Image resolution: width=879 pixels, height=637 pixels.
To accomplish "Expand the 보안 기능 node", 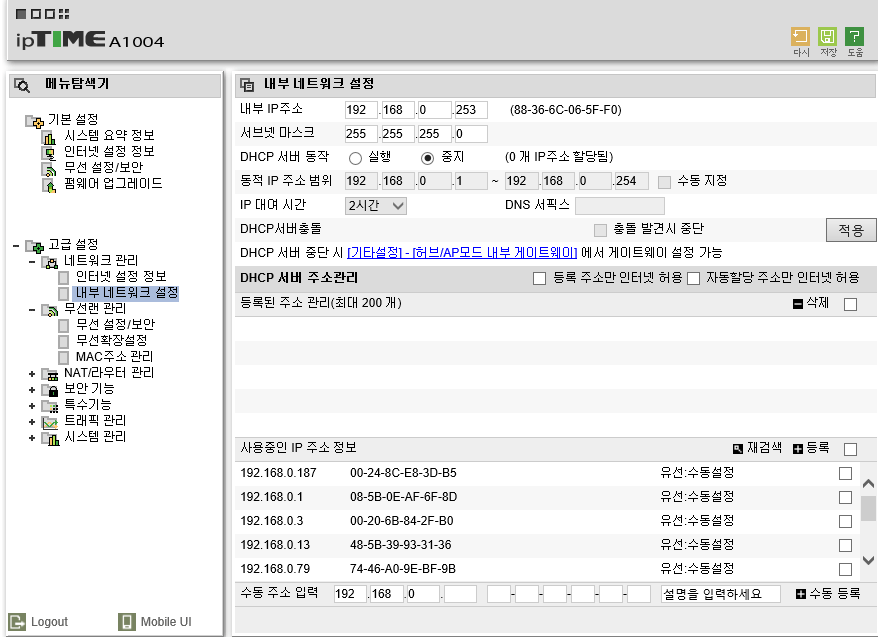I will [32, 390].
